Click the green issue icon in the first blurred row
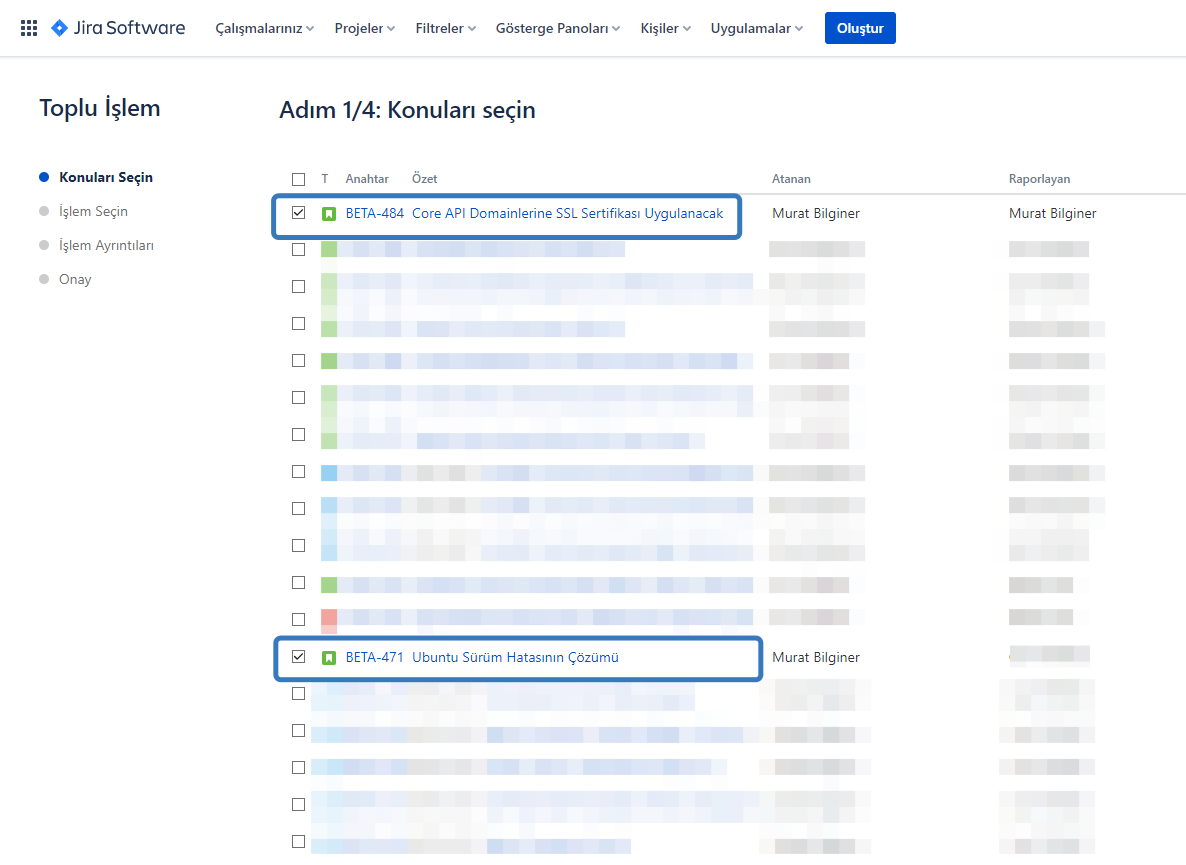Viewport: 1186px width, 865px height. click(330, 249)
